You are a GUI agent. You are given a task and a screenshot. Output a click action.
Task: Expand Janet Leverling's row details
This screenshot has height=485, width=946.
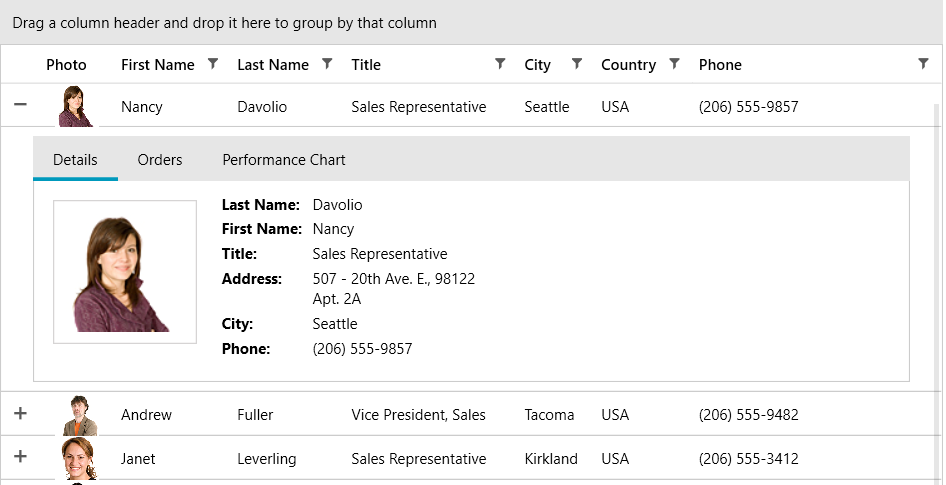point(20,457)
